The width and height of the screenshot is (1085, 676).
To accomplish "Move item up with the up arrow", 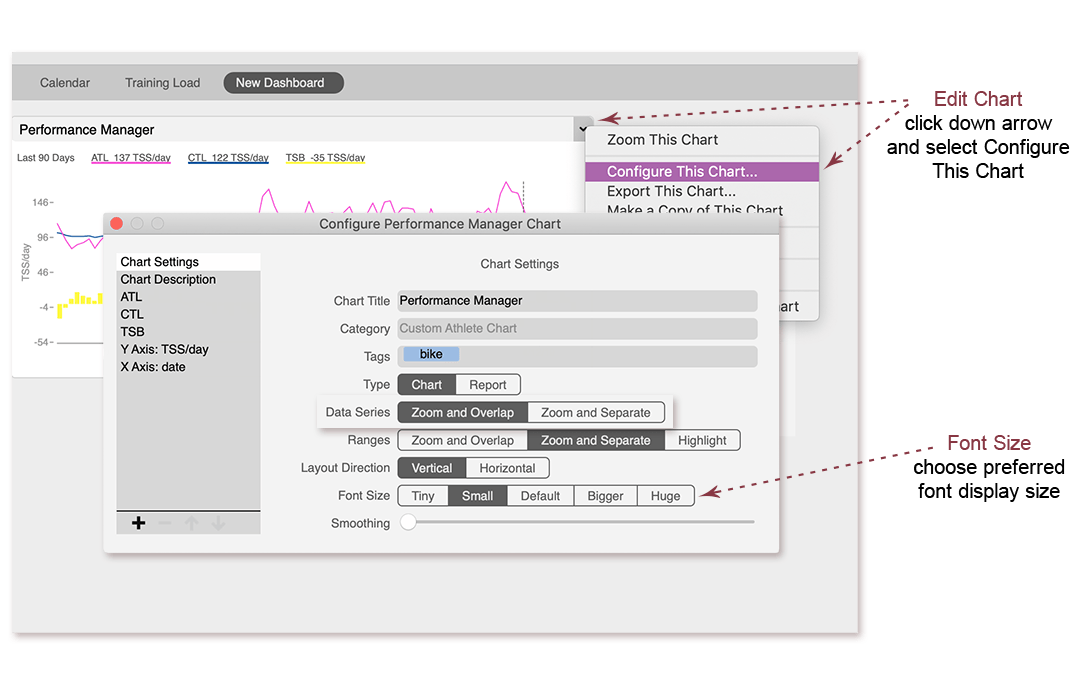I will tap(192, 523).
